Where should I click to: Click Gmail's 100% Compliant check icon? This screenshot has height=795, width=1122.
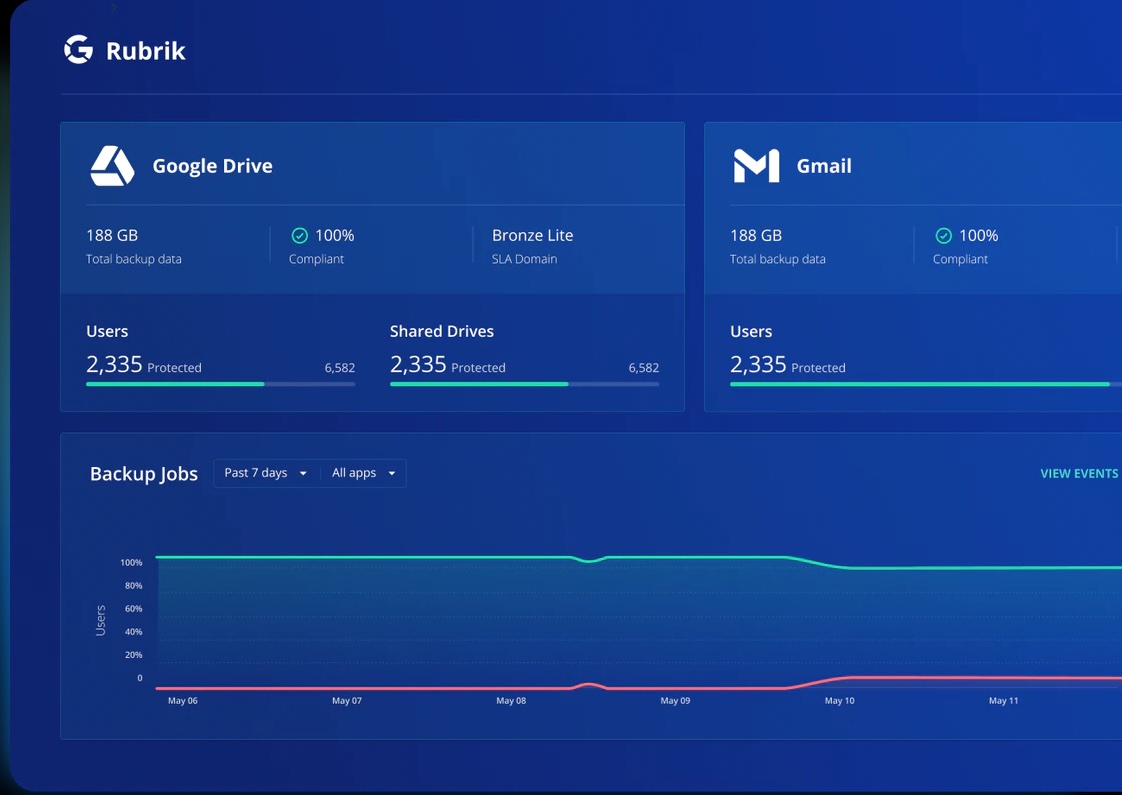click(943, 235)
